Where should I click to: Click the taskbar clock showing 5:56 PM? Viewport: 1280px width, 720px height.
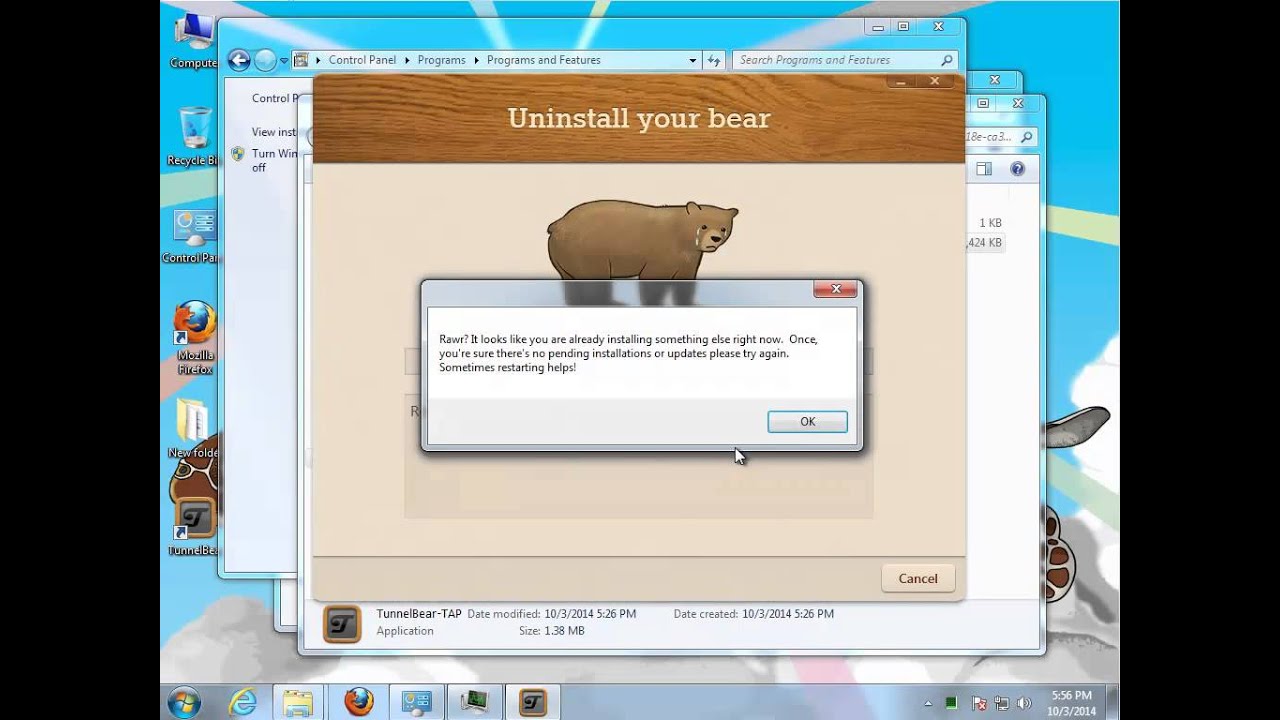[1072, 702]
